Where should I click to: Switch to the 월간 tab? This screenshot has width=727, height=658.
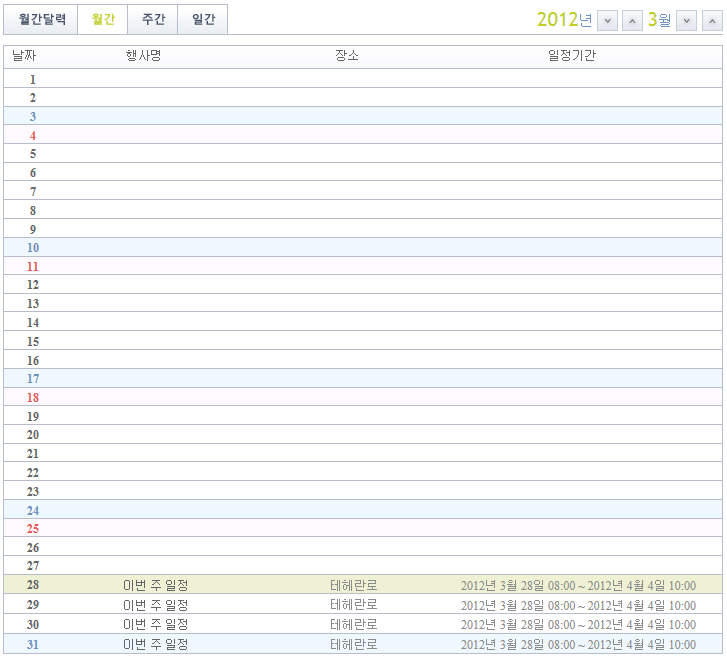click(x=103, y=19)
